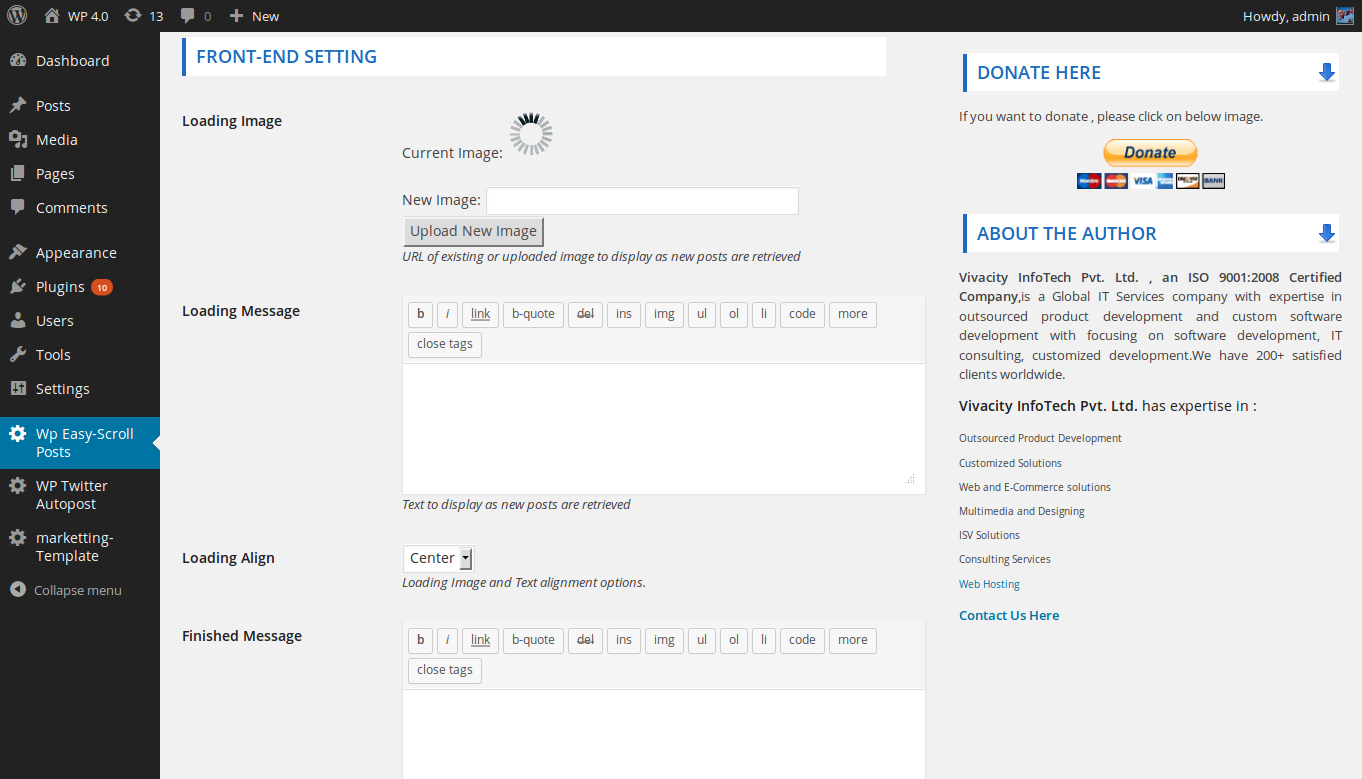Click 'li' button in Loading Message toolbar
Screen dimensions: 1362x779
[764, 315]
